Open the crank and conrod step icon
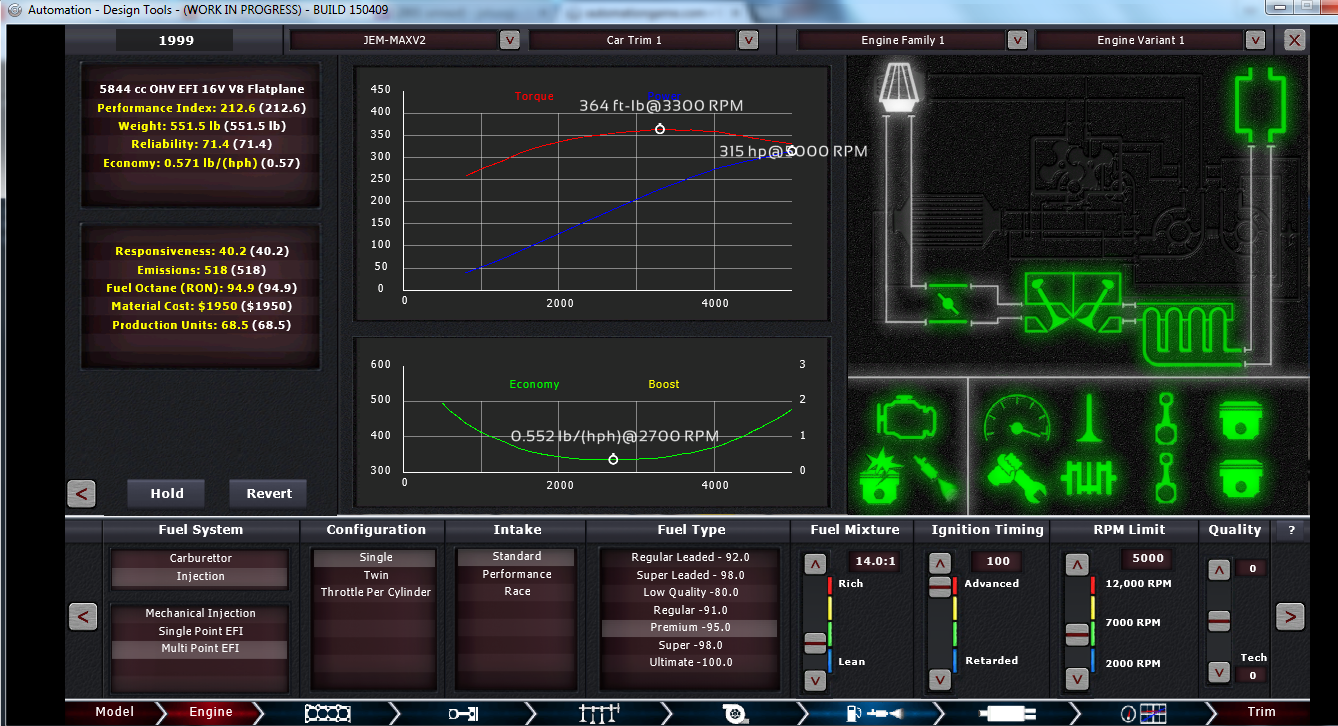 (462, 713)
